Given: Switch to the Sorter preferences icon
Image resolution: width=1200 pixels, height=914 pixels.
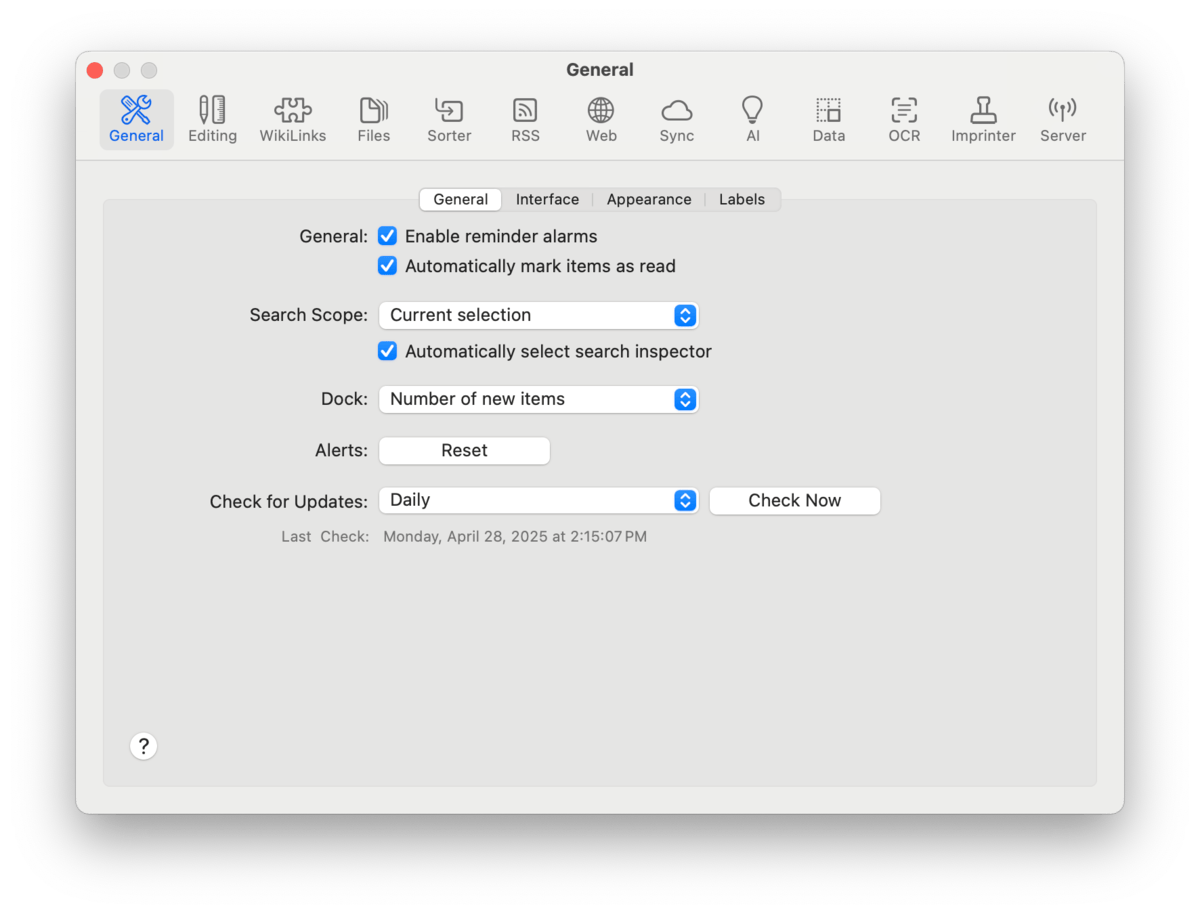Looking at the screenshot, I should [449, 119].
